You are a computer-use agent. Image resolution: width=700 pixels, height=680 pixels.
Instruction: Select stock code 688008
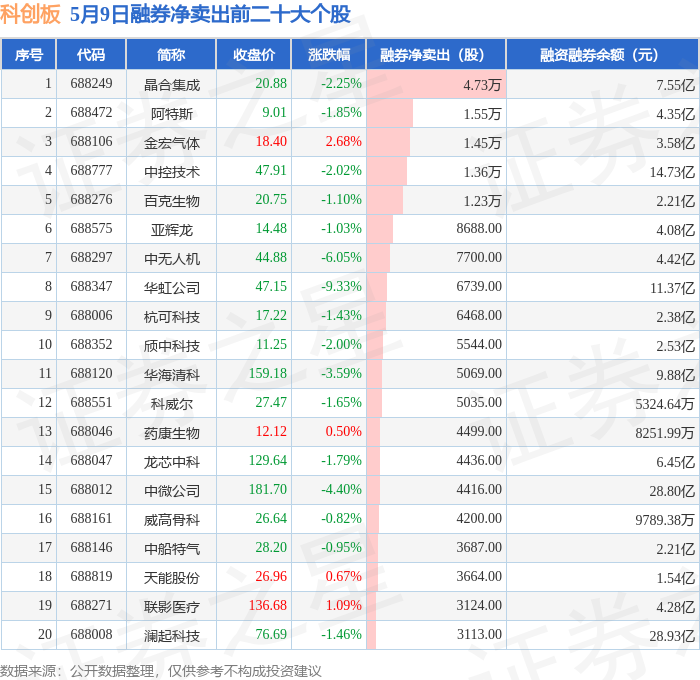coord(91,635)
